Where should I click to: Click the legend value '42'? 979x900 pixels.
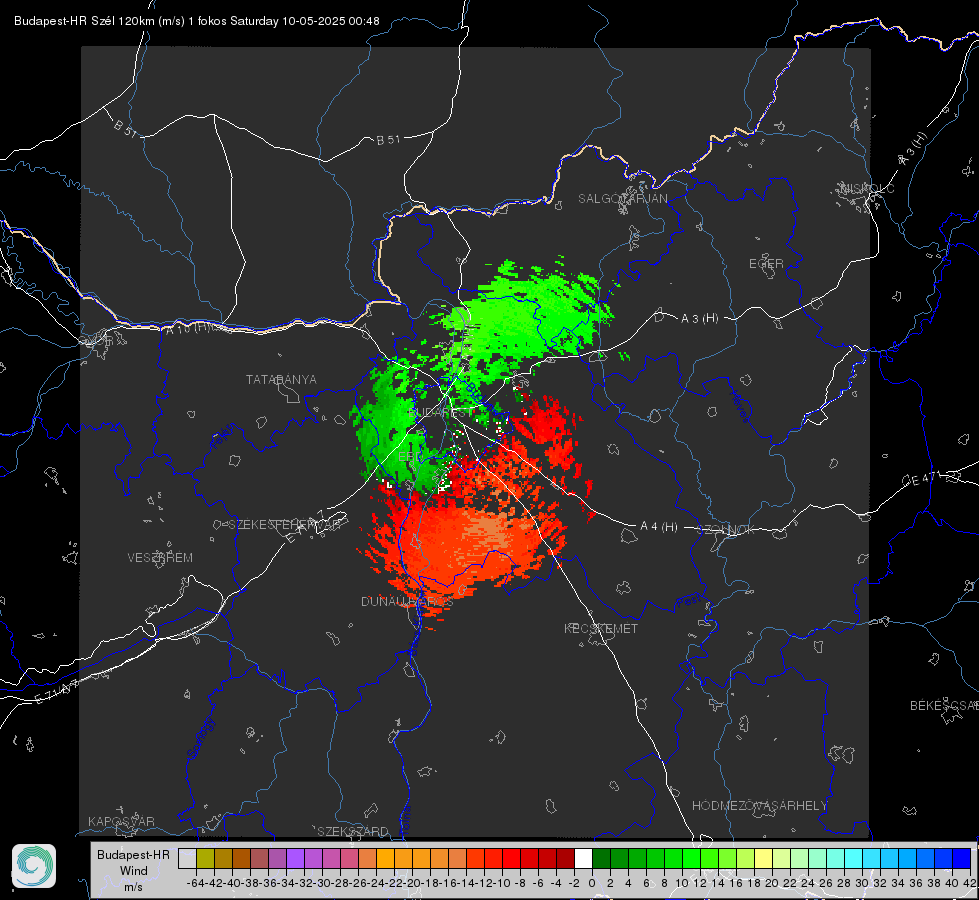[x=970, y=883]
